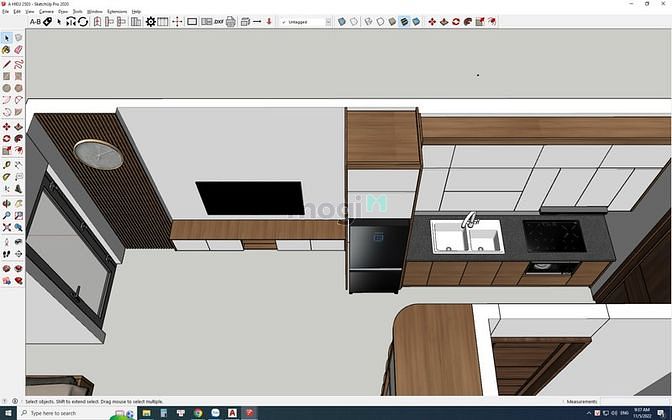
Task: Switch to Monochrome face style
Action: tap(416, 21)
